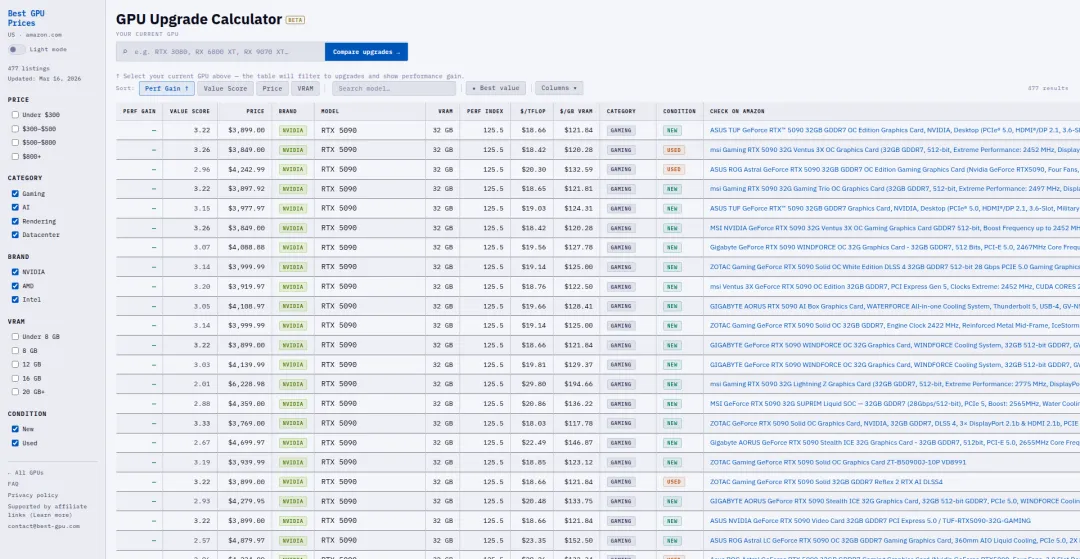1080x559 pixels.
Task: Sort by Value Score
Action: [225, 88]
